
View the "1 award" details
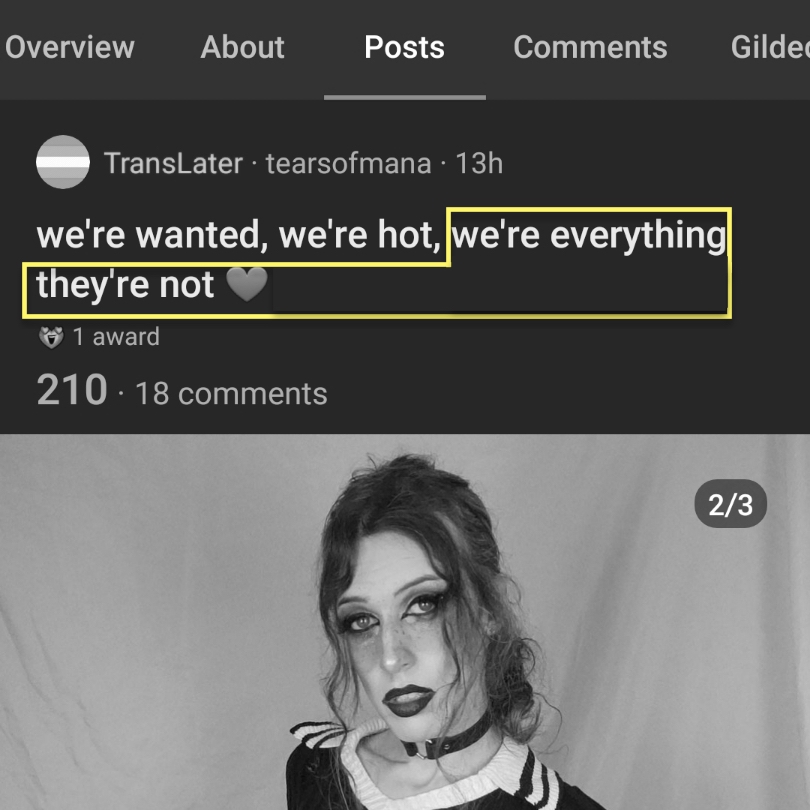[x=116, y=337]
